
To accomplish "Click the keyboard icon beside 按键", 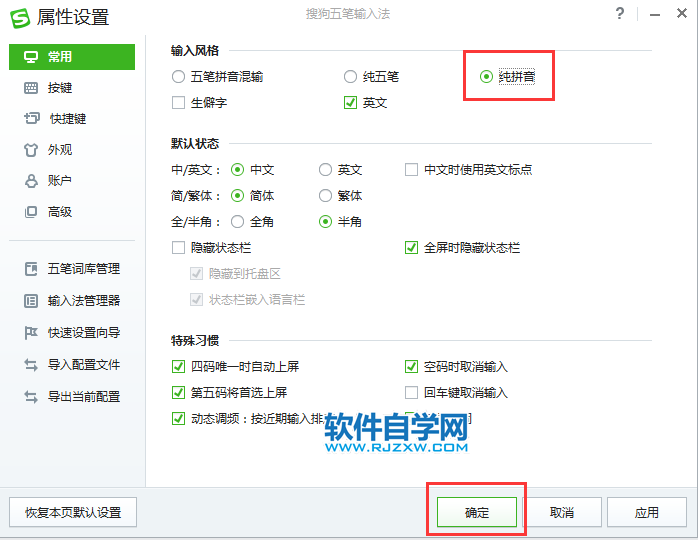I will (x=31, y=88).
